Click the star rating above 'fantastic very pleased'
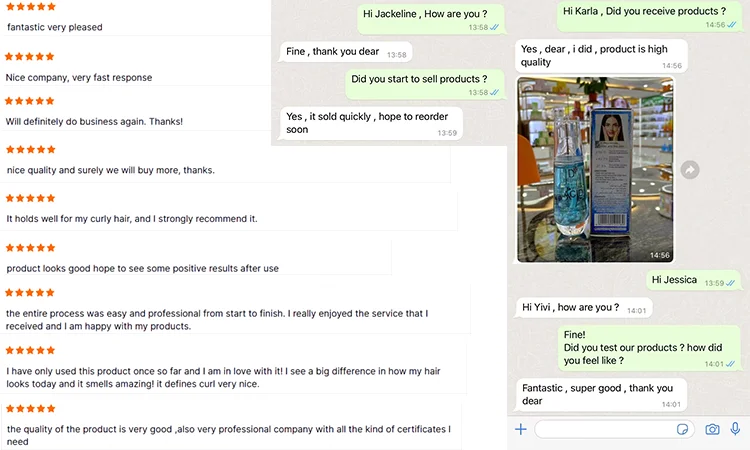750x450 pixels. pos(30,7)
